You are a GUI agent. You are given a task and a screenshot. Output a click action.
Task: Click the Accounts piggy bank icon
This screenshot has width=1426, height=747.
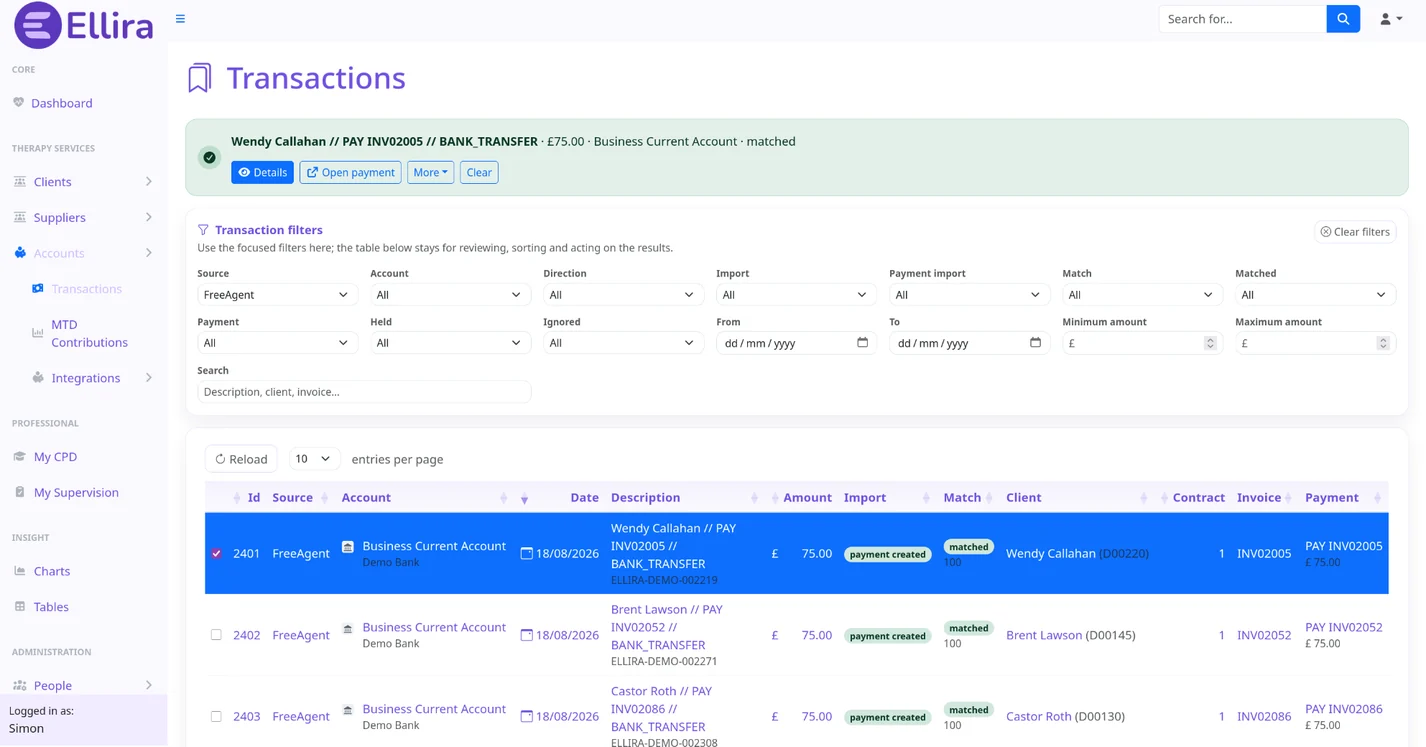(19, 253)
